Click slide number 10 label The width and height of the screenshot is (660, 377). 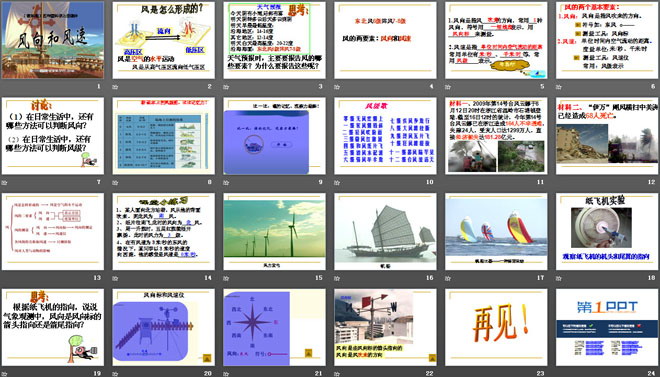pyautogui.click(x=430, y=182)
